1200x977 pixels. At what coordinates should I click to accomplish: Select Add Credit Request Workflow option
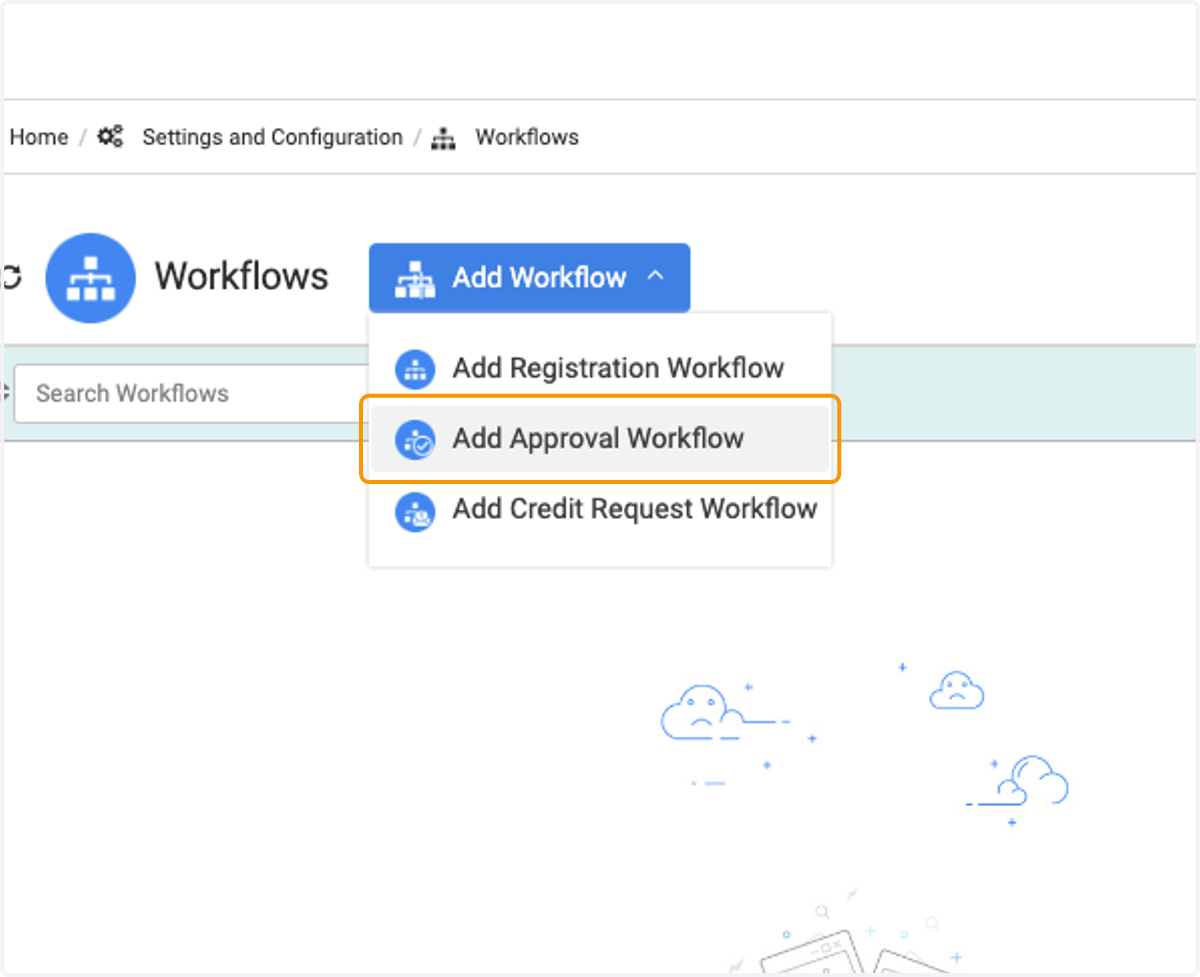click(600, 510)
